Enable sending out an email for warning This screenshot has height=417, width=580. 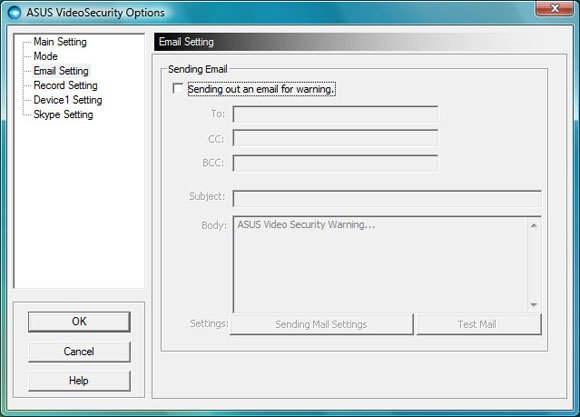tap(178, 89)
